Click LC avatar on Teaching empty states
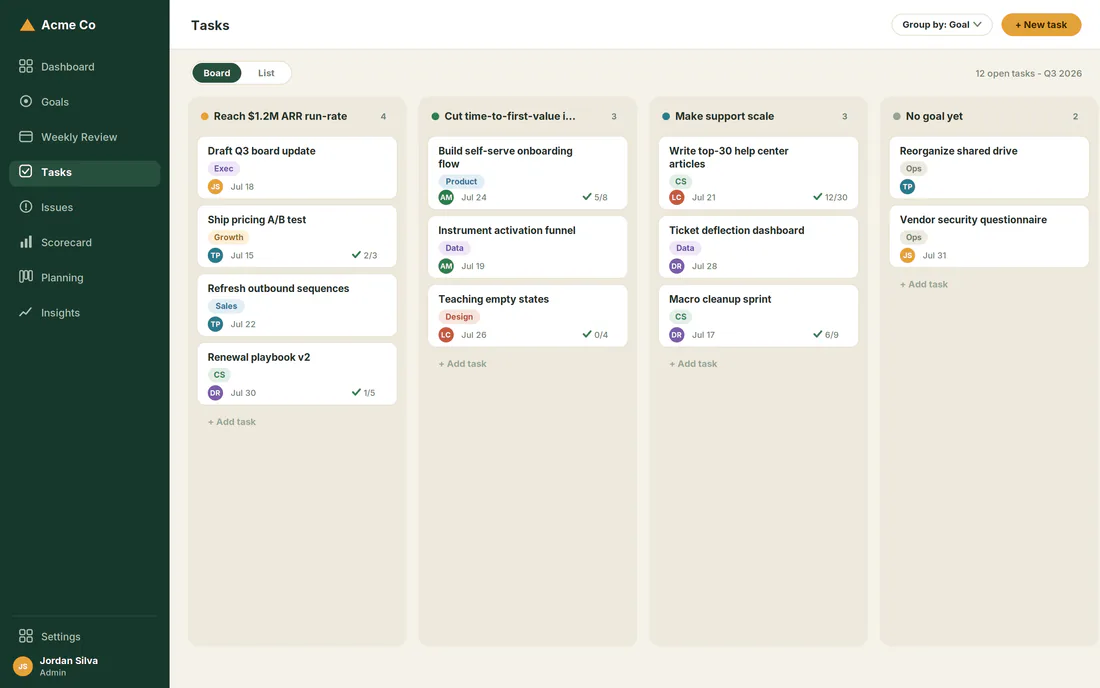The width and height of the screenshot is (1100, 688). click(446, 335)
